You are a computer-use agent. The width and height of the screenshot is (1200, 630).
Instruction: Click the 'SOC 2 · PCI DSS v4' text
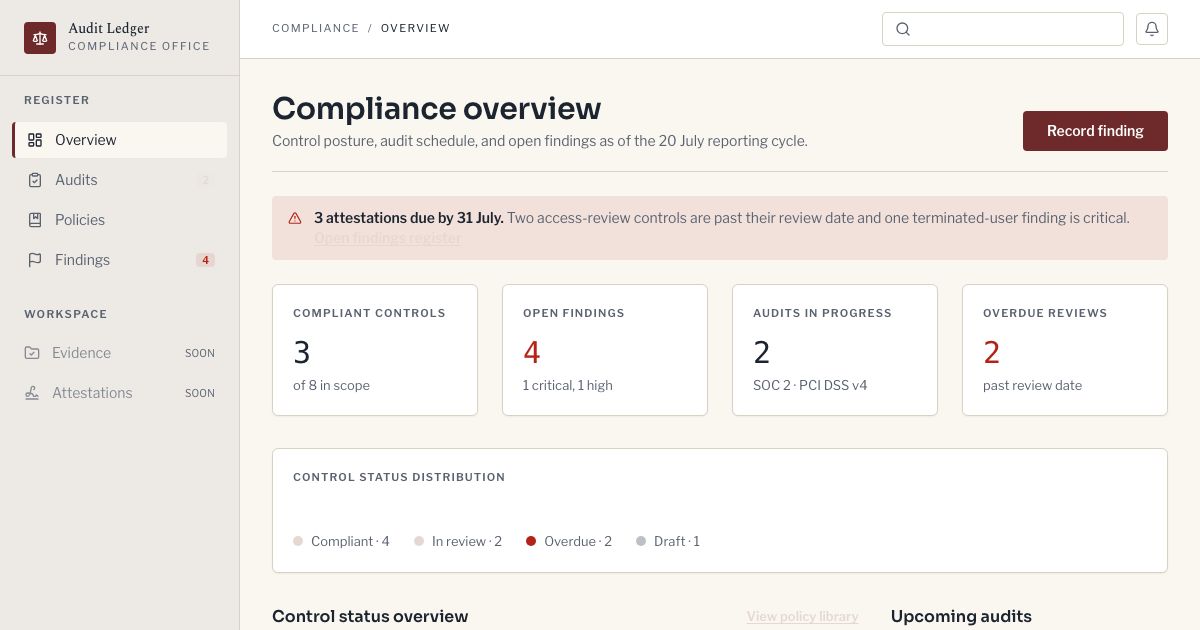[810, 385]
